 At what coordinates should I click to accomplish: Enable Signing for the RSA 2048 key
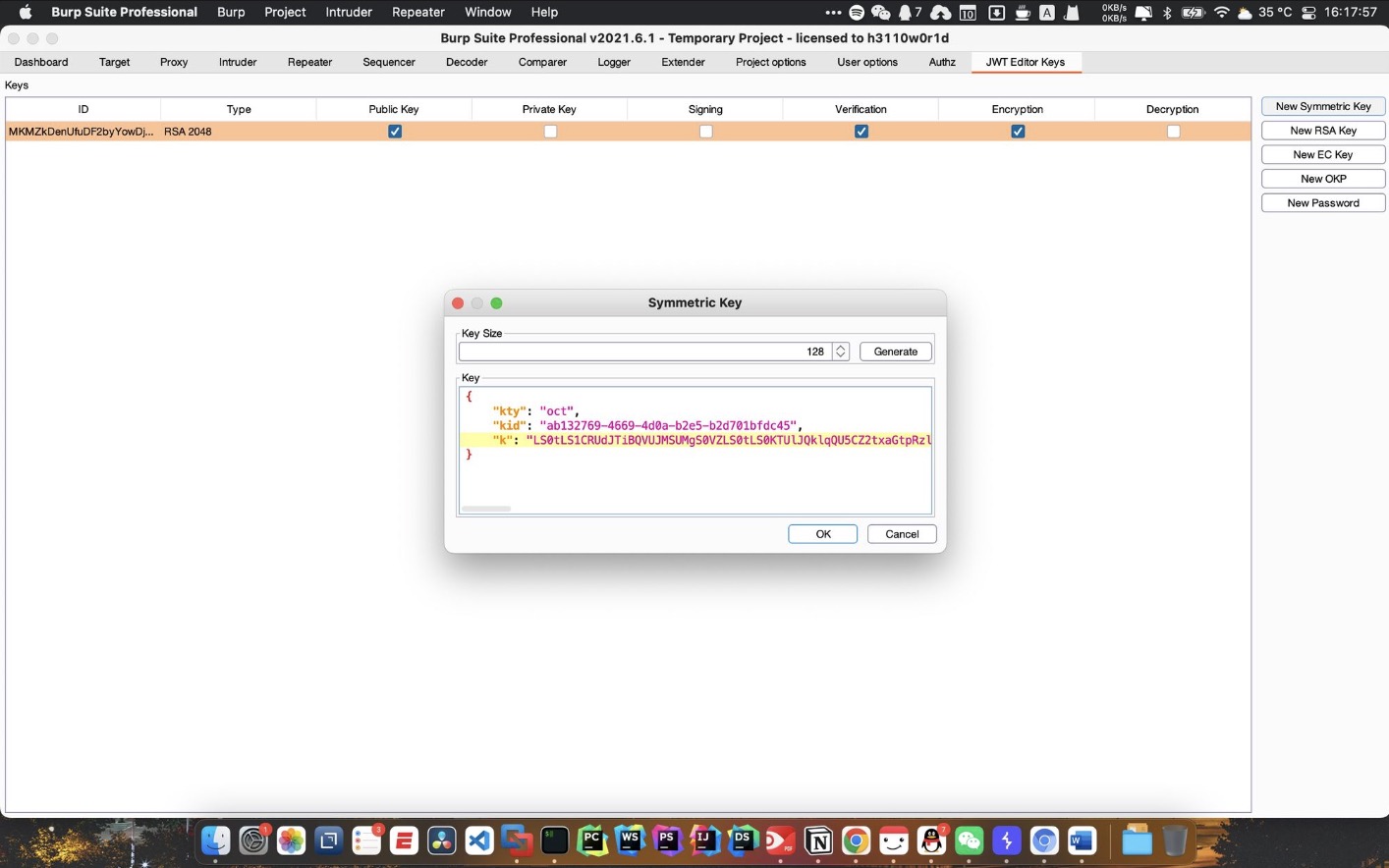(x=705, y=132)
